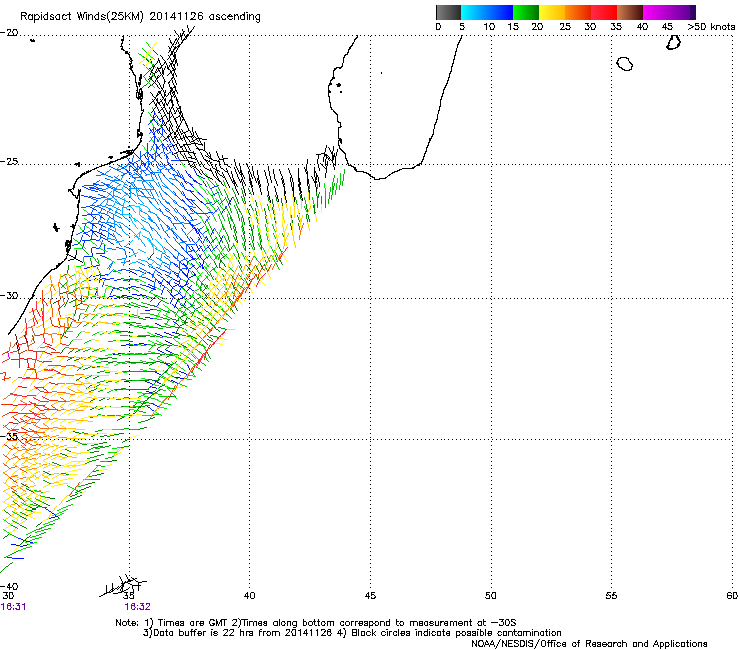Select the brown 35-40 knots color segment
740x650 pixels.
(x=630, y=12)
